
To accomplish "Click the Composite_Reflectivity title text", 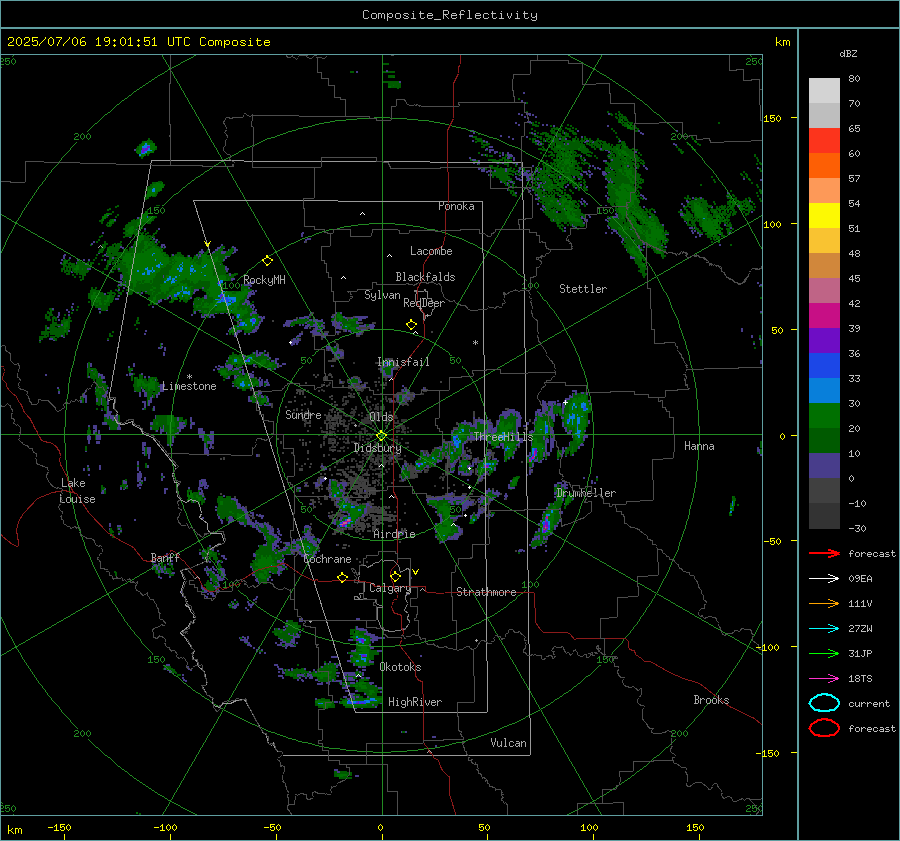I will click(x=450, y=15).
